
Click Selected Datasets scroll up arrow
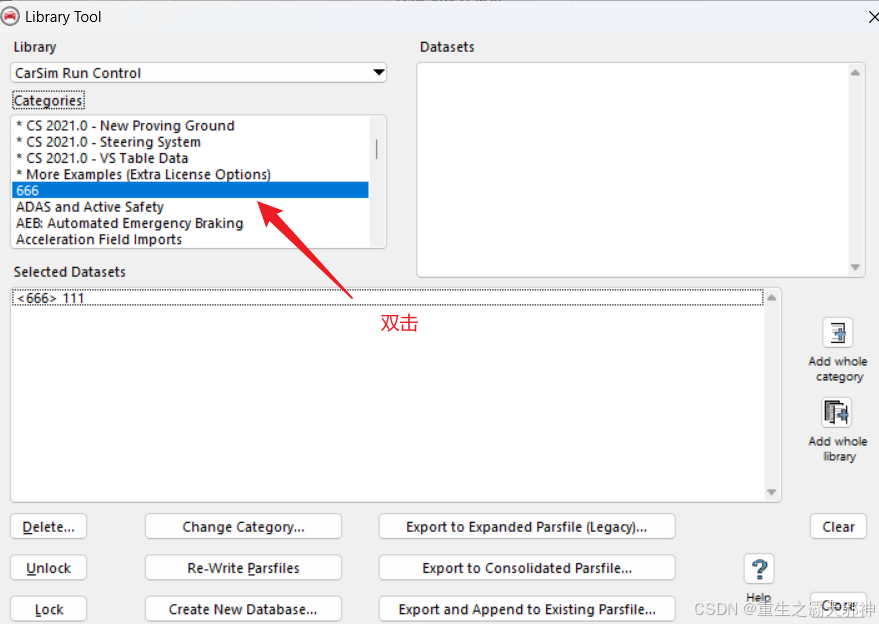[771, 298]
